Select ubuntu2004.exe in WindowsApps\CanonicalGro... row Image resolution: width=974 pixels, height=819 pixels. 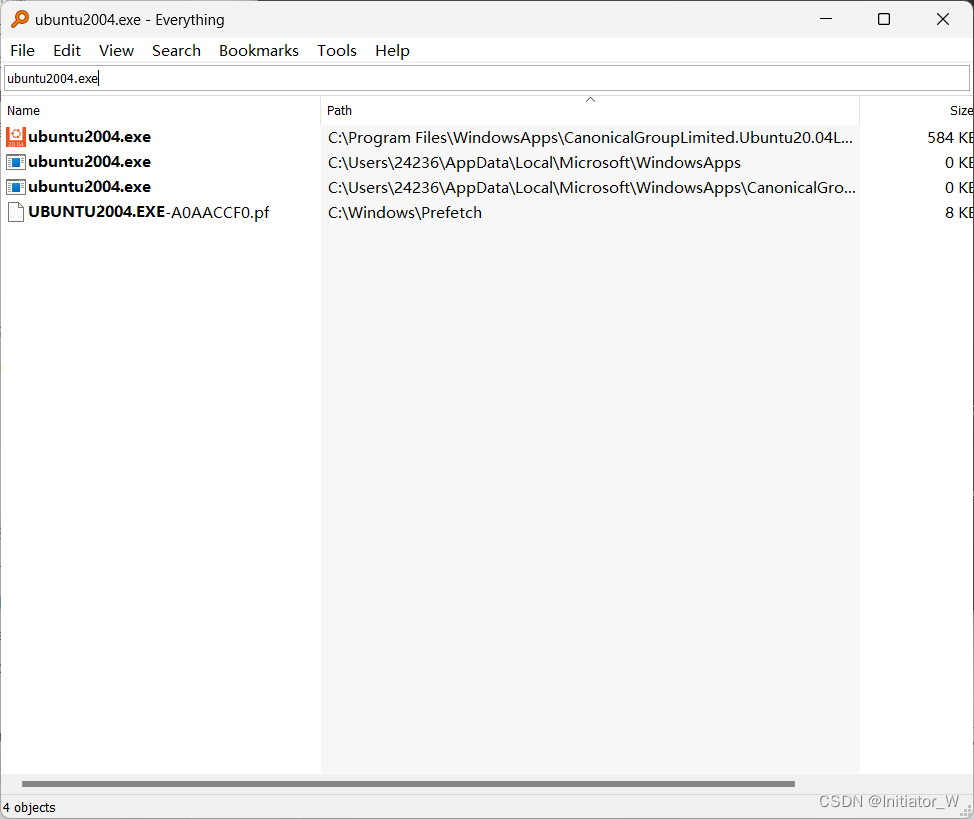pos(89,187)
